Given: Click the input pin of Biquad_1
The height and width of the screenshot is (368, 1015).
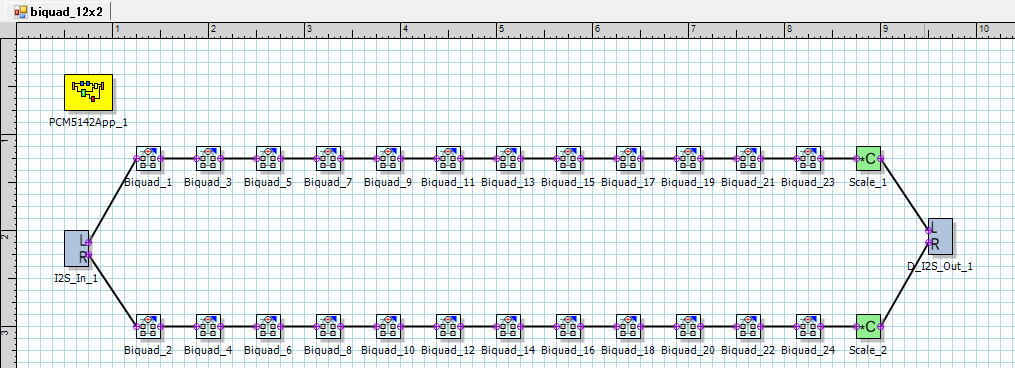Looking at the screenshot, I should pyautogui.click(x=136, y=158).
